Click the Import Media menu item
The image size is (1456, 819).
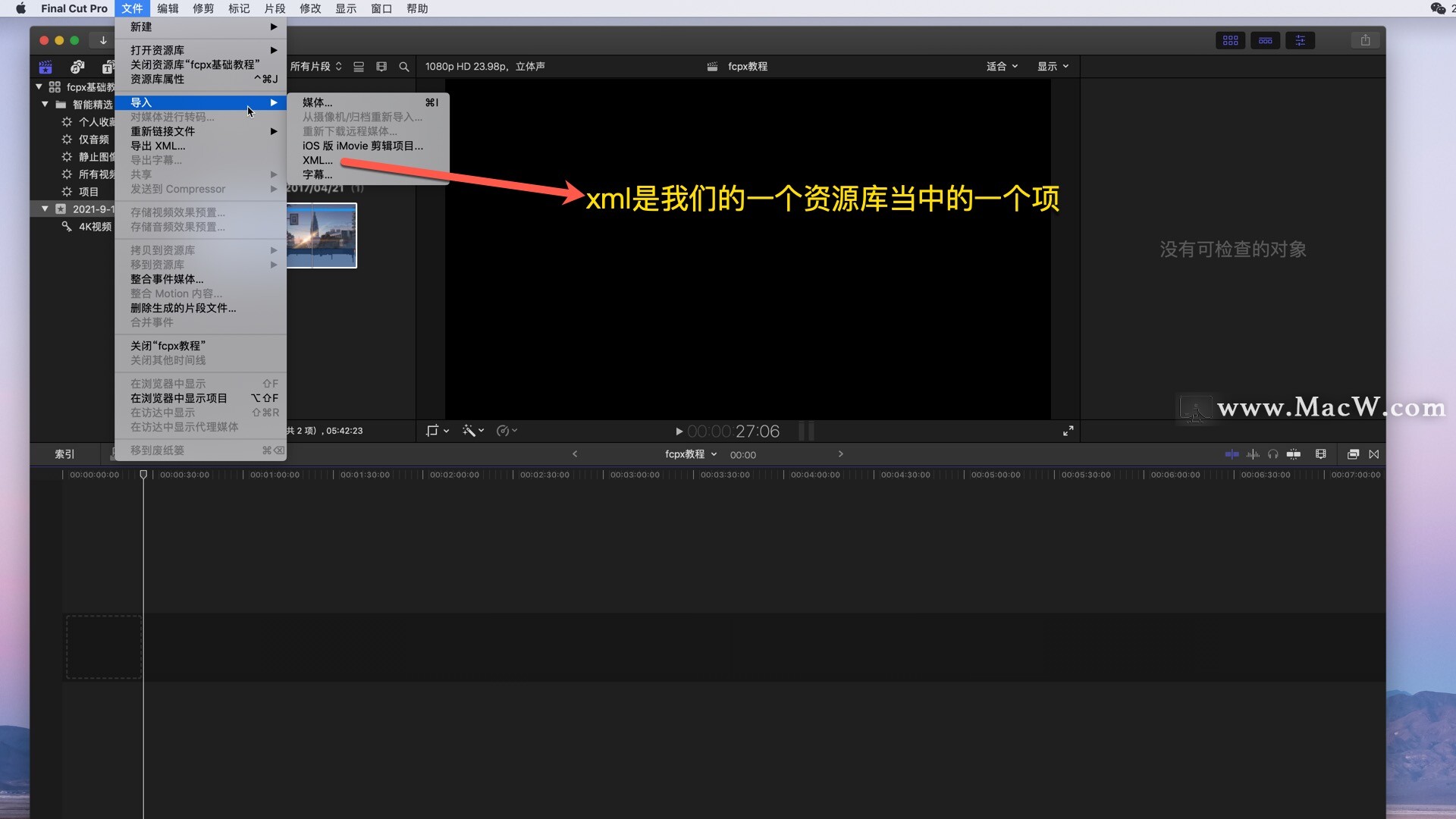pyautogui.click(x=316, y=101)
